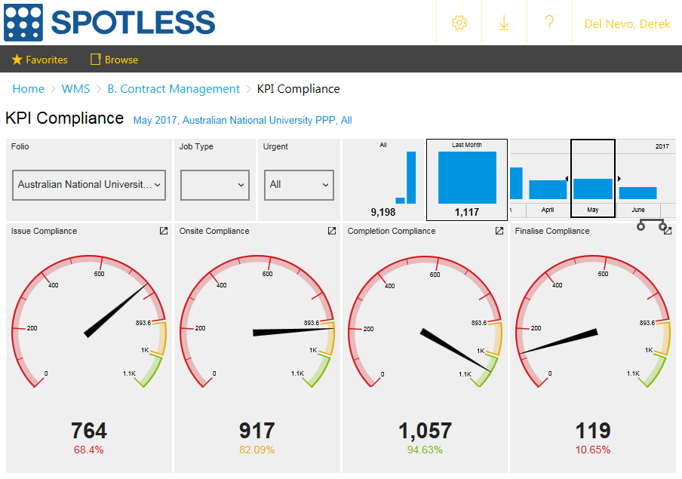This screenshot has width=682, height=479.
Task: Pop out the Onsite Compliance gauge
Action: point(331,231)
